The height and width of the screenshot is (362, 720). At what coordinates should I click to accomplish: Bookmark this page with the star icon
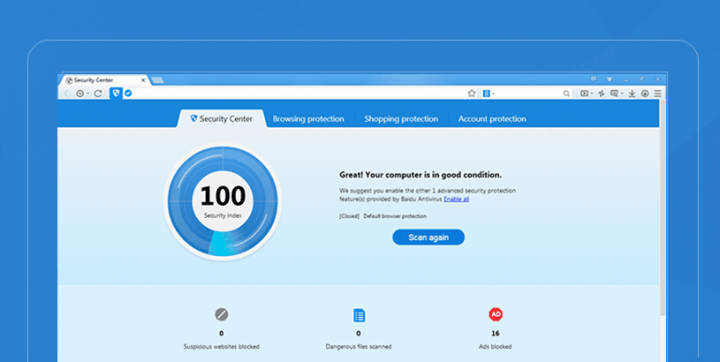click(472, 93)
